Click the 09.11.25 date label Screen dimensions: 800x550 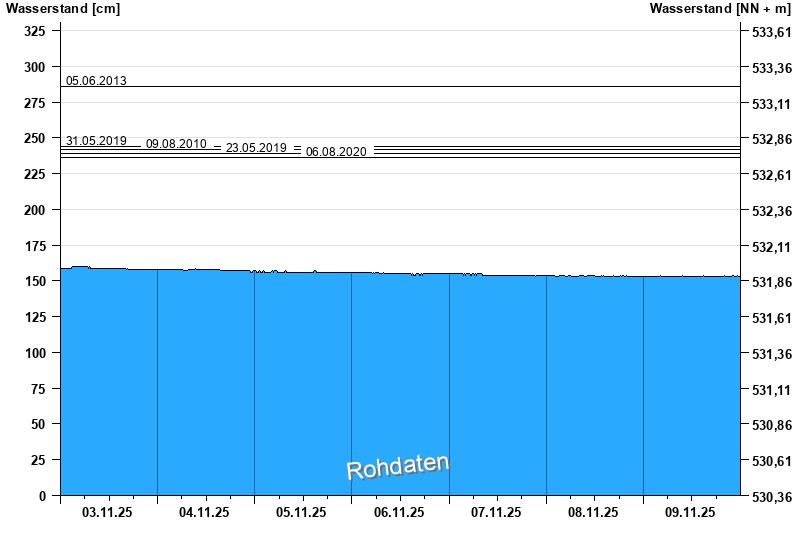(x=690, y=512)
